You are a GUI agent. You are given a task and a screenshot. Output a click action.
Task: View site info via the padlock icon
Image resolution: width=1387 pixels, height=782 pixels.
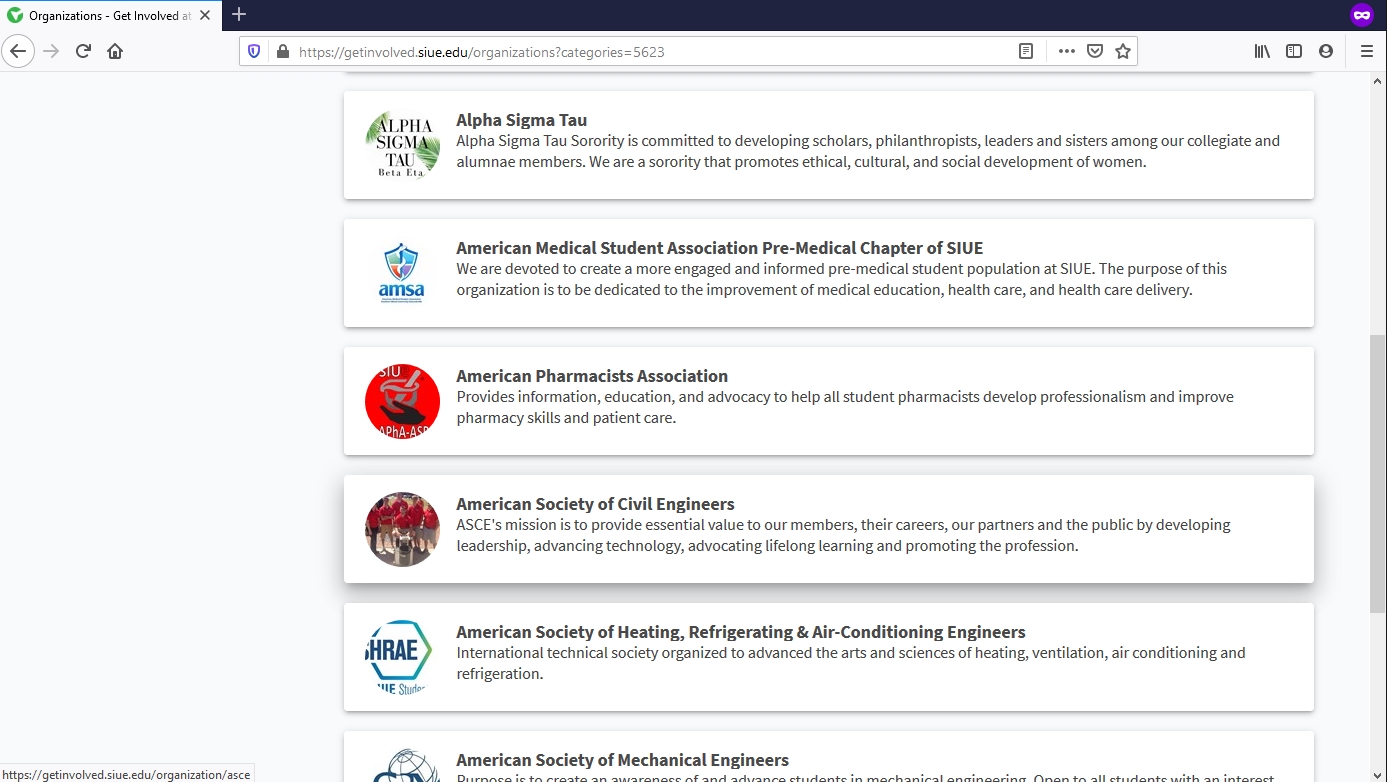[x=282, y=51]
